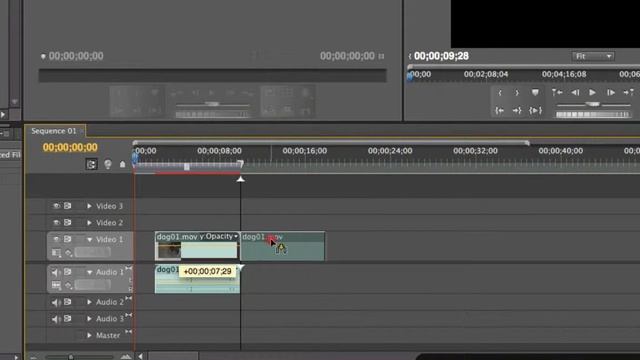Click the timeline ruler at 00;00;32;00

pos(475,151)
